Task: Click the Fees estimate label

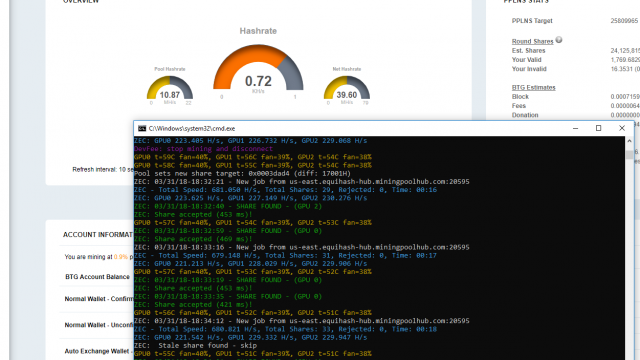Action: [x=519, y=106]
